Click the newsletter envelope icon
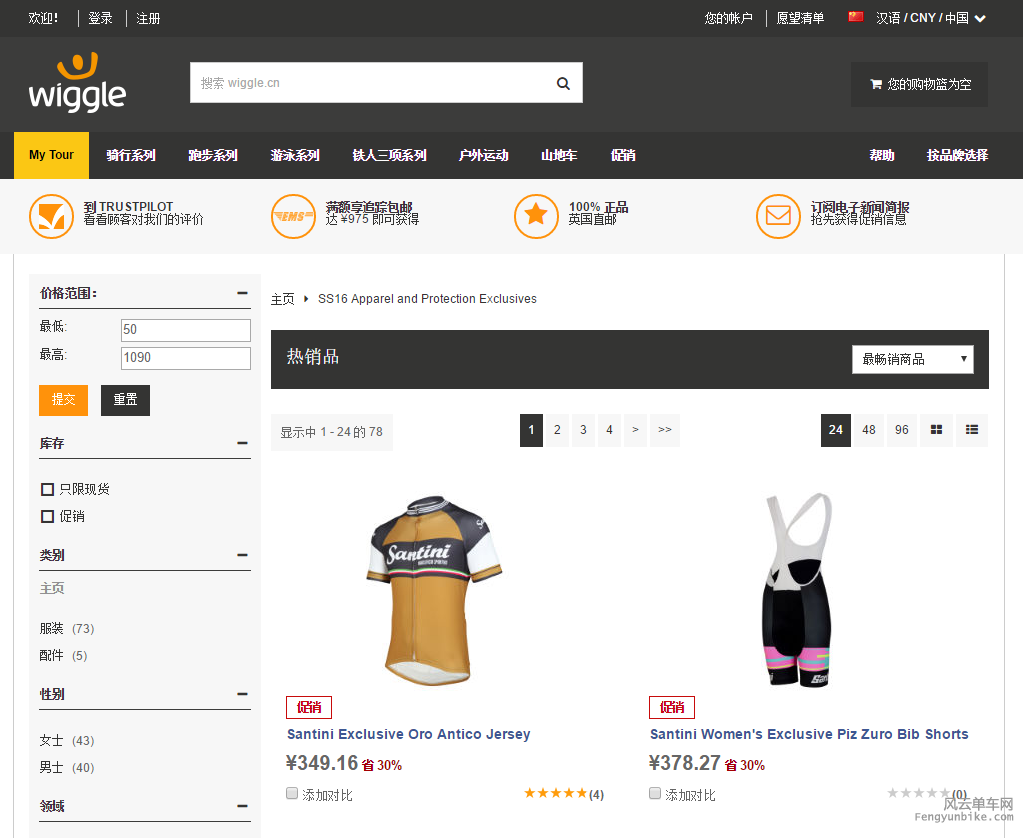 [x=778, y=216]
